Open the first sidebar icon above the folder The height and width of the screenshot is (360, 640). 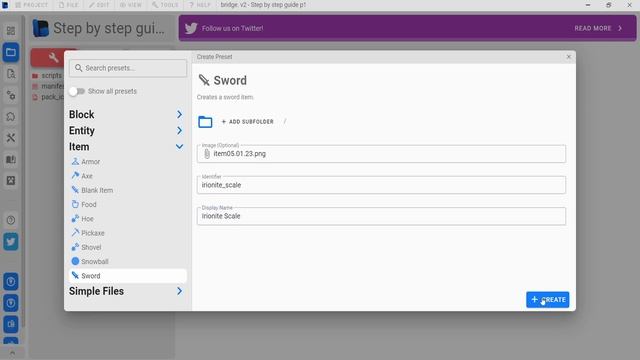11,31
